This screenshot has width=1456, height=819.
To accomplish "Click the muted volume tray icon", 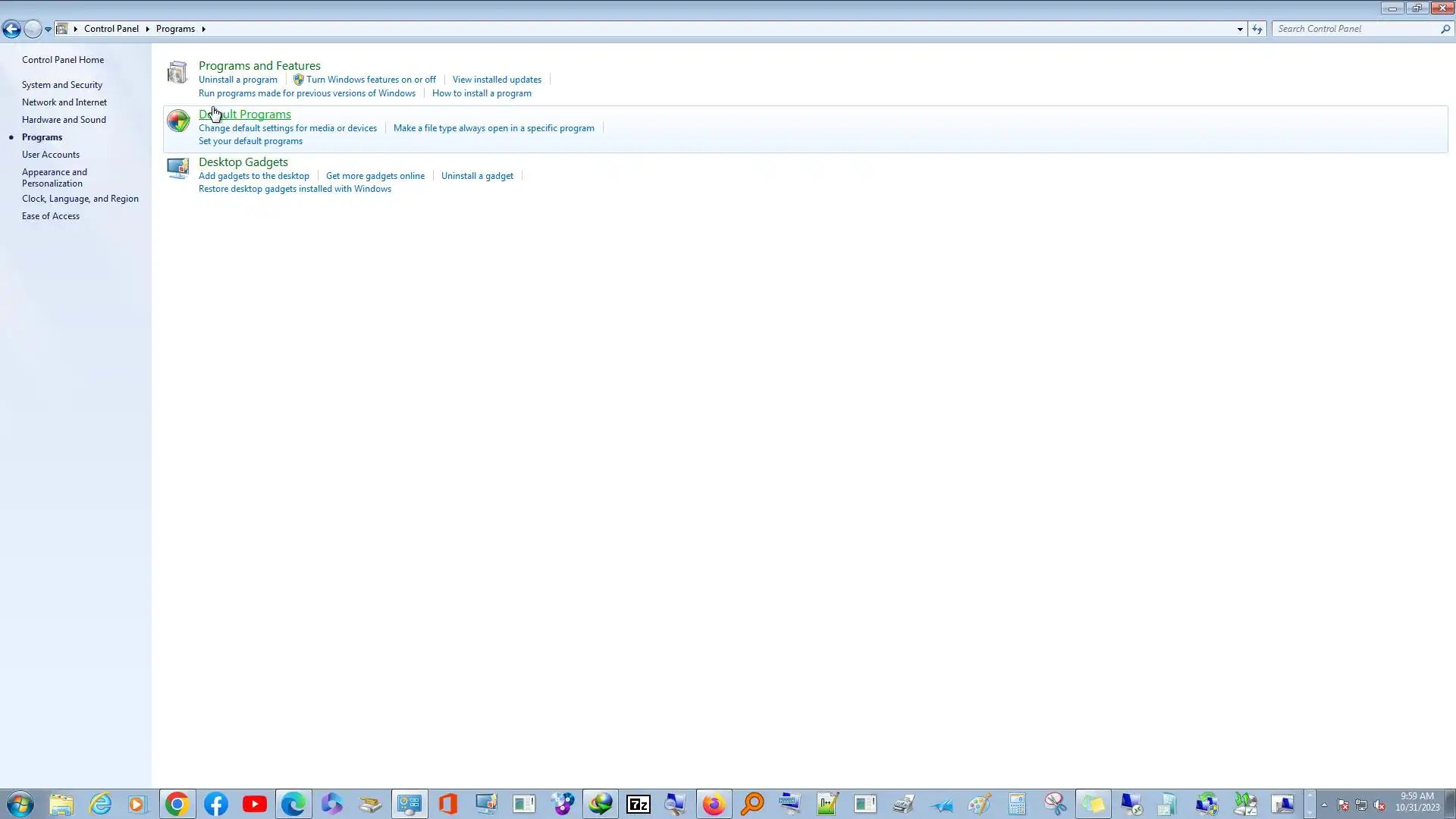I will click(1379, 805).
